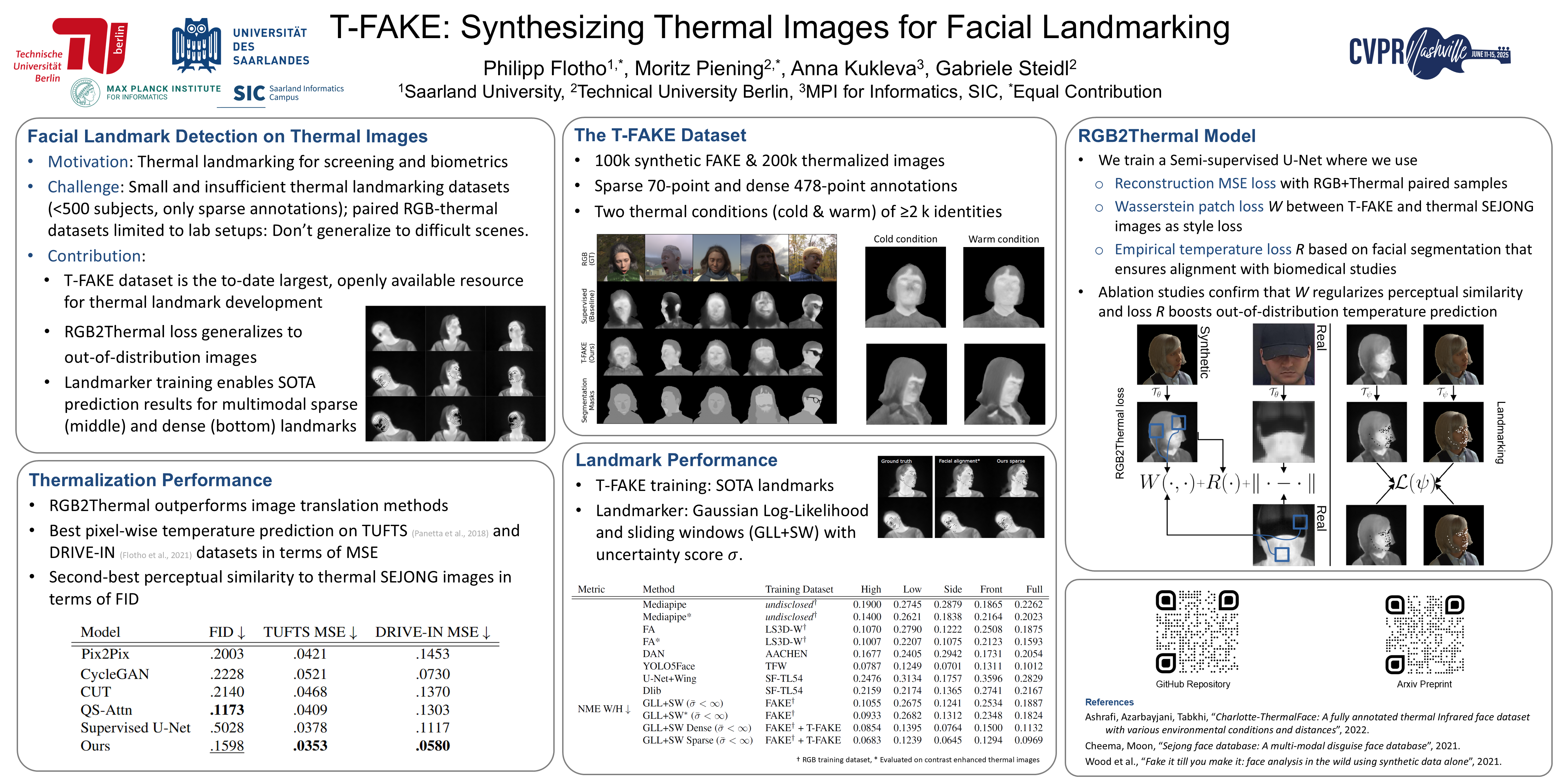The image size is (1568, 784).
Task: Click the Max Planck Institute emblem
Action: click(x=85, y=93)
